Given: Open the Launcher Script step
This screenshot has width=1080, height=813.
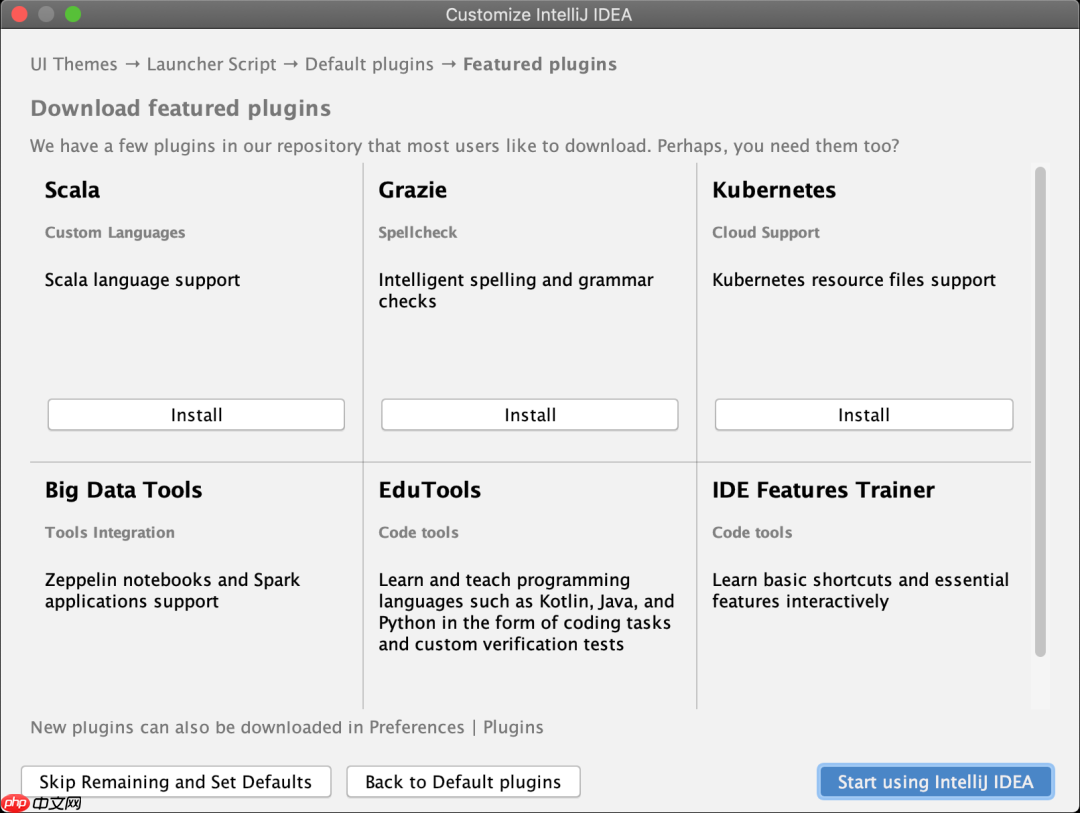Looking at the screenshot, I should point(211,63).
